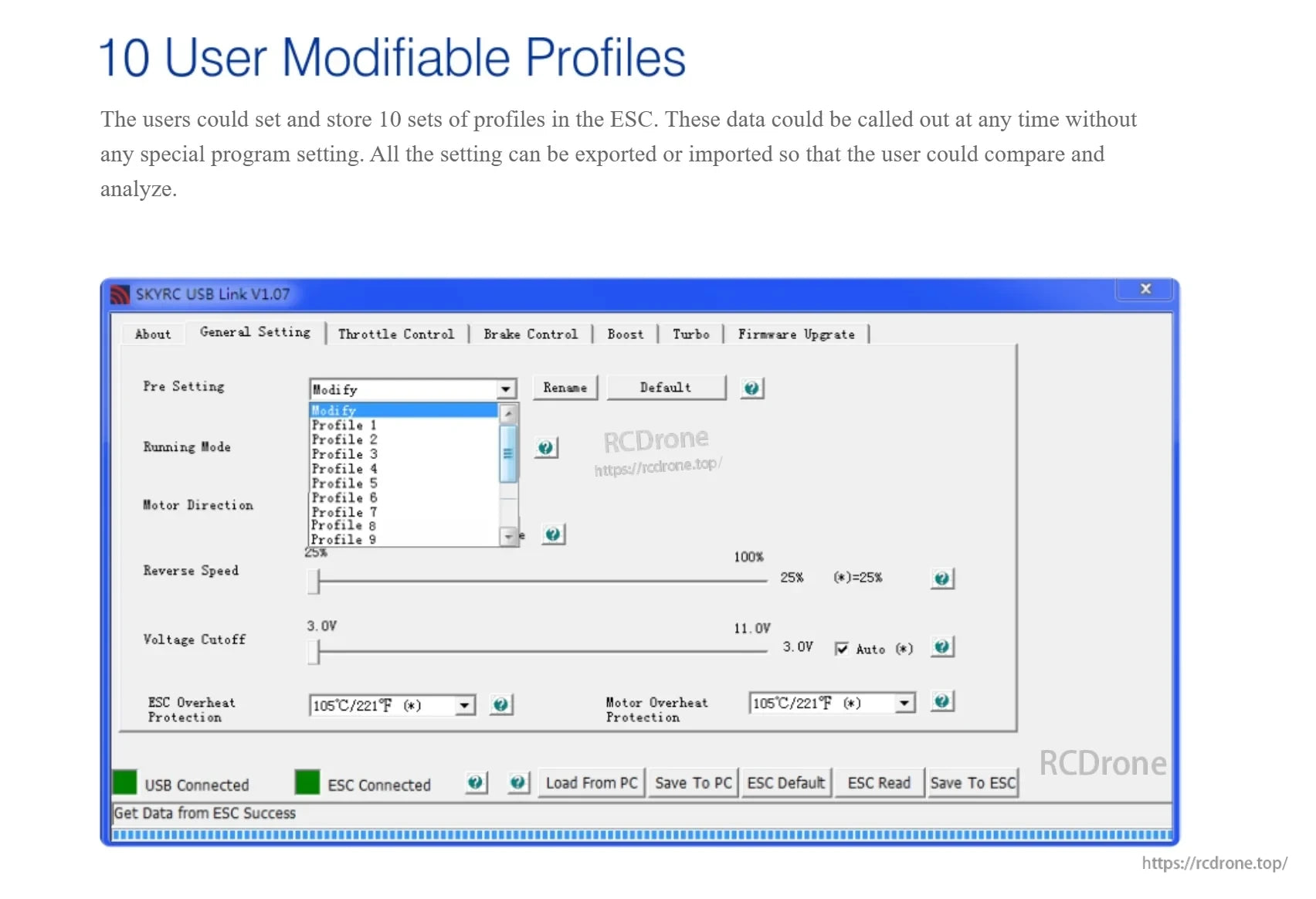Open help for Pre Setting row
The width and height of the screenshot is (1316, 899).
coord(751,388)
